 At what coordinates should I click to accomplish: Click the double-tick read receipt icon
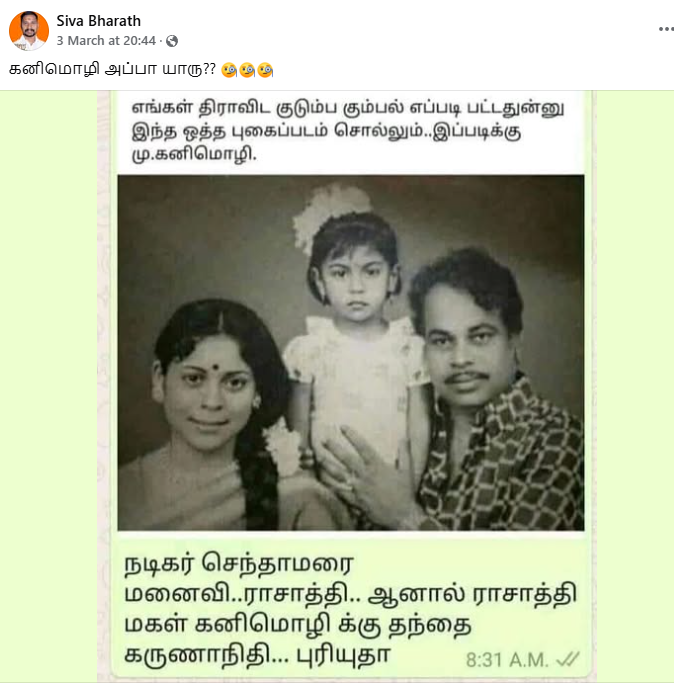coord(568,660)
